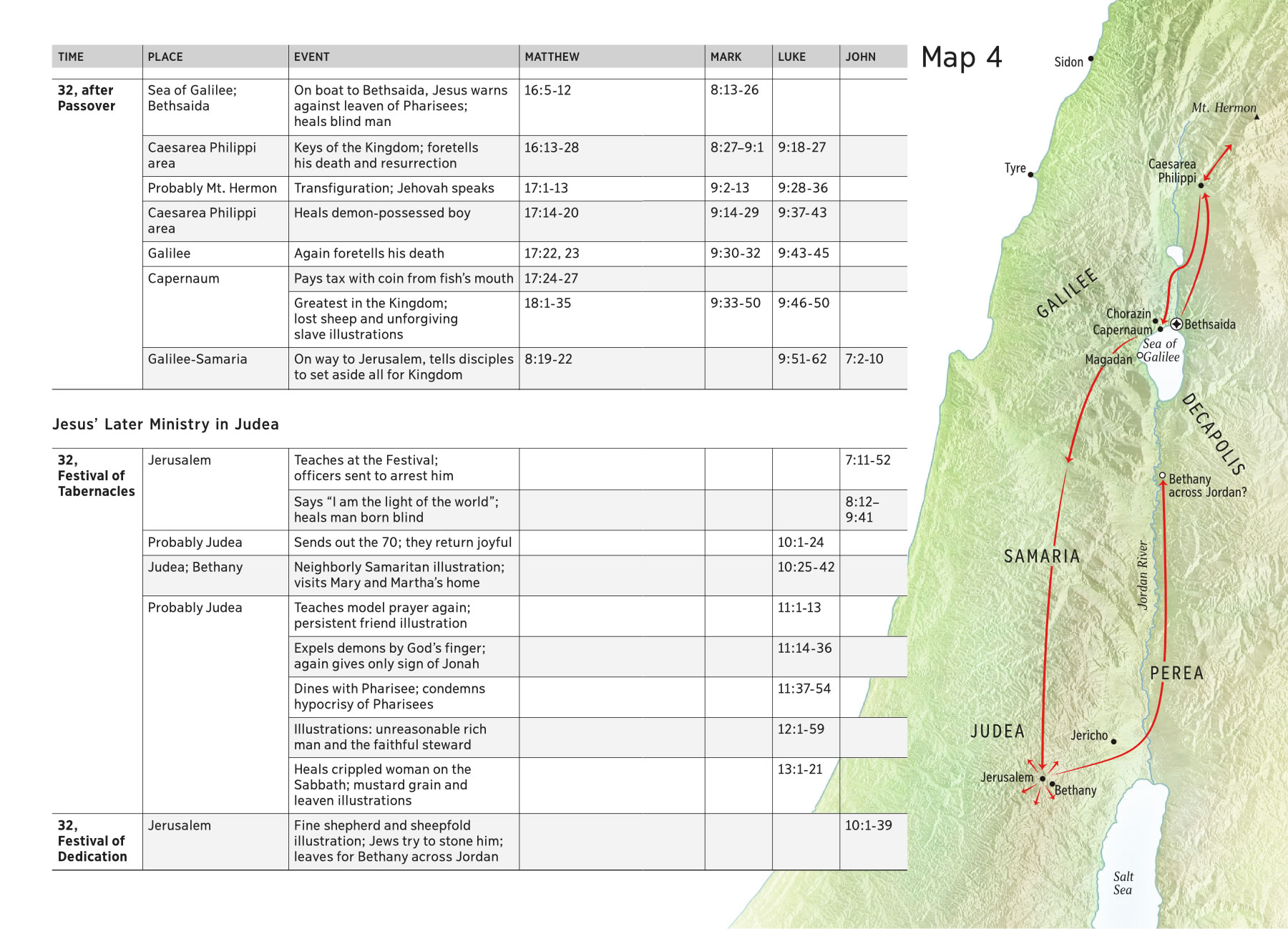
Task: Click the SAMARIA region label on map
Action: (x=1041, y=556)
